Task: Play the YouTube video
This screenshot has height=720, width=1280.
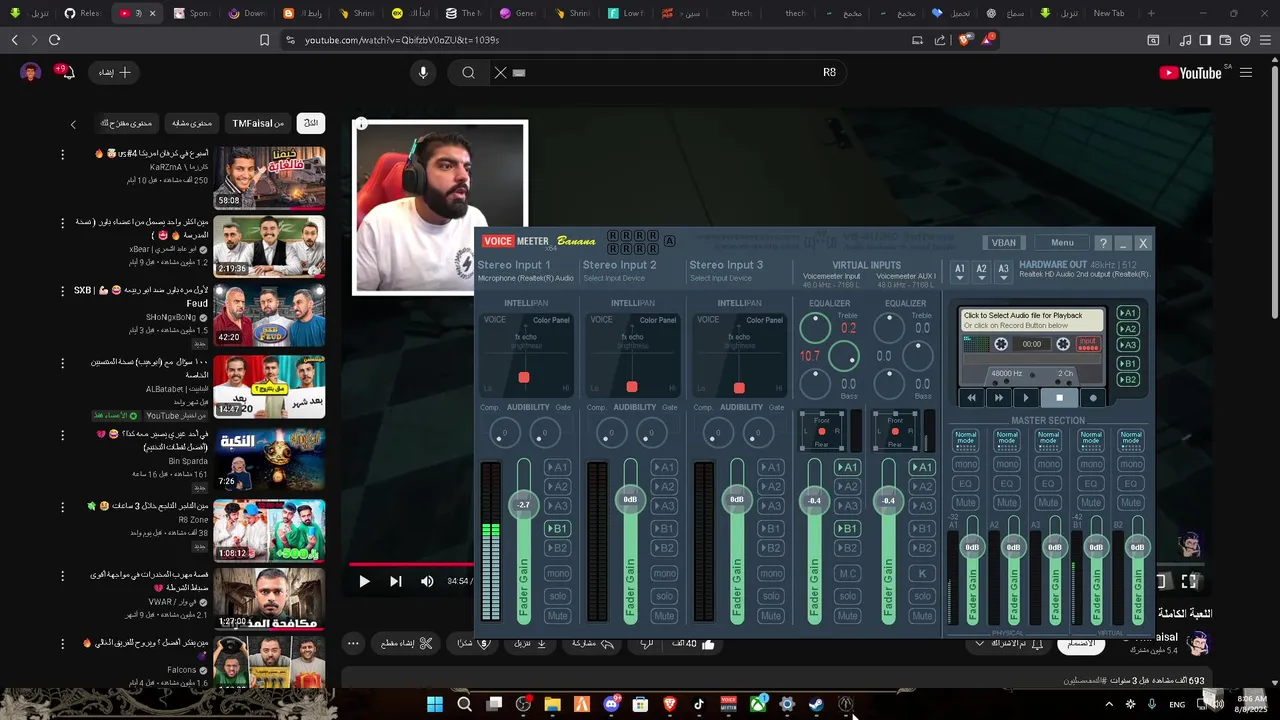Action: pyautogui.click(x=364, y=581)
